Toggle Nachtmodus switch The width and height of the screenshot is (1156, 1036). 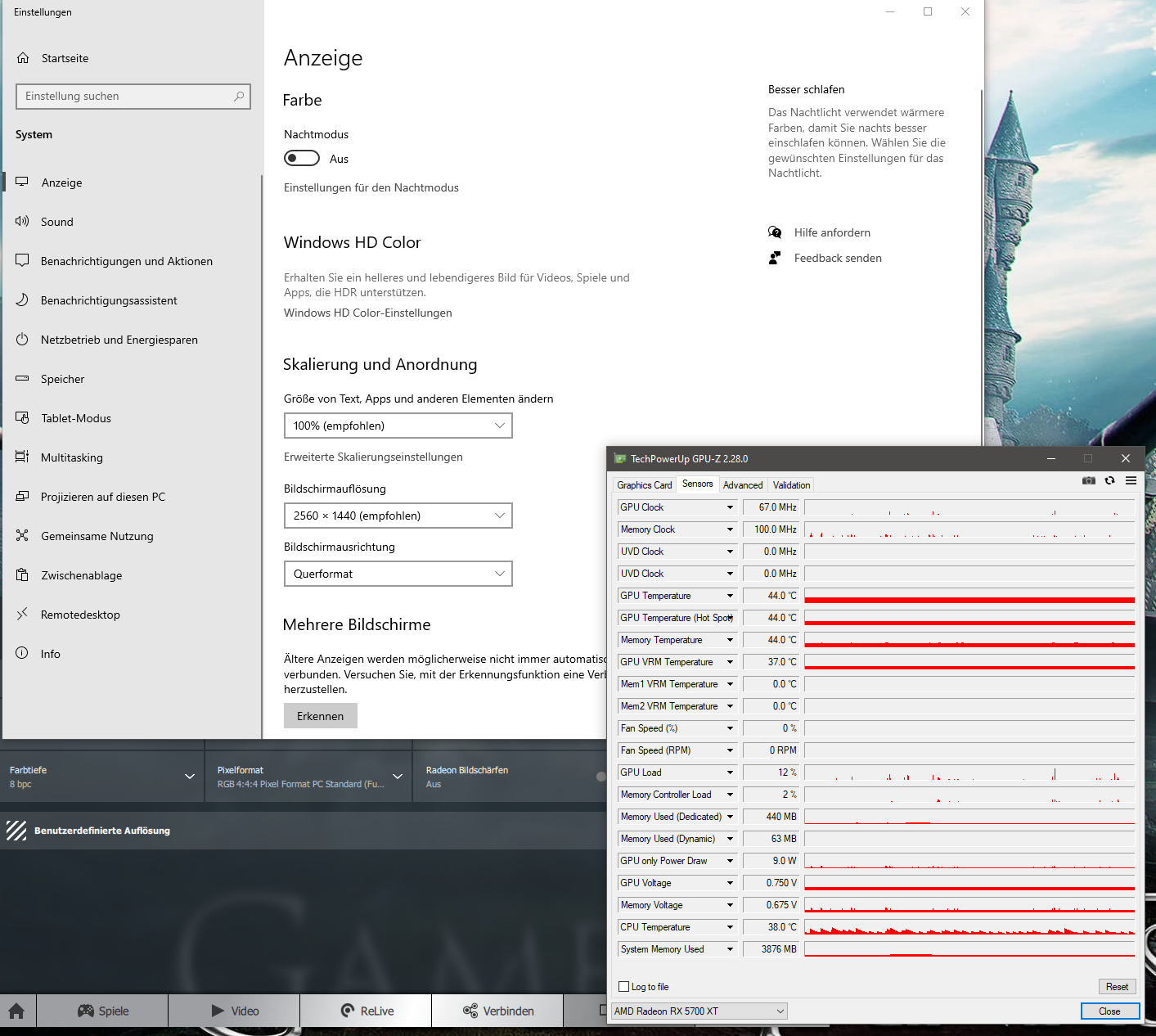click(302, 158)
